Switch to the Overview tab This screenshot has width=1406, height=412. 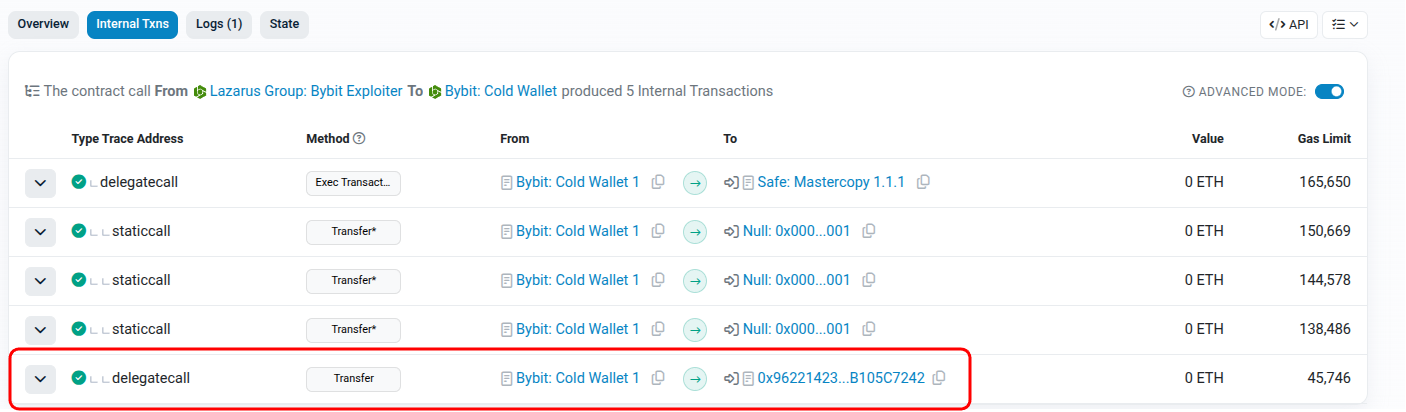click(x=43, y=24)
